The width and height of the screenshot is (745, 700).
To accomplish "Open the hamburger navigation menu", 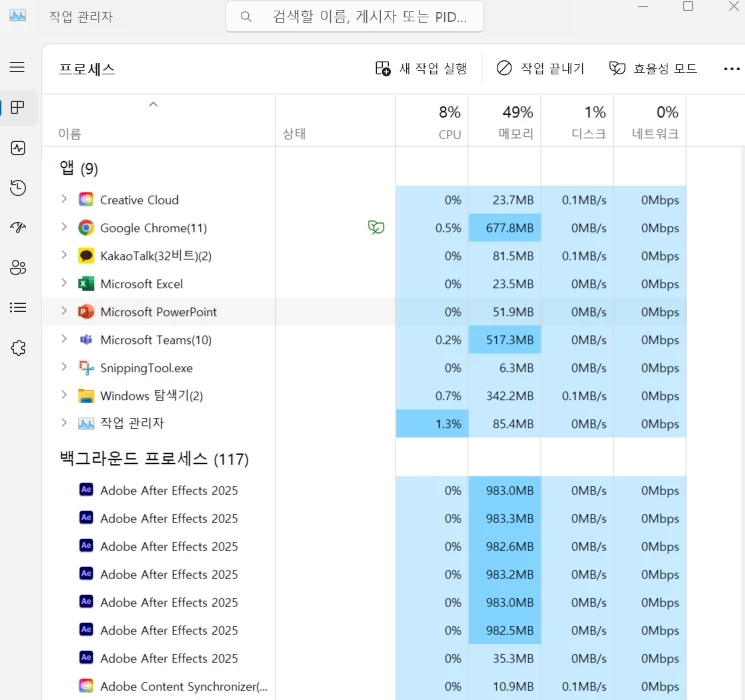I will [17, 67].
